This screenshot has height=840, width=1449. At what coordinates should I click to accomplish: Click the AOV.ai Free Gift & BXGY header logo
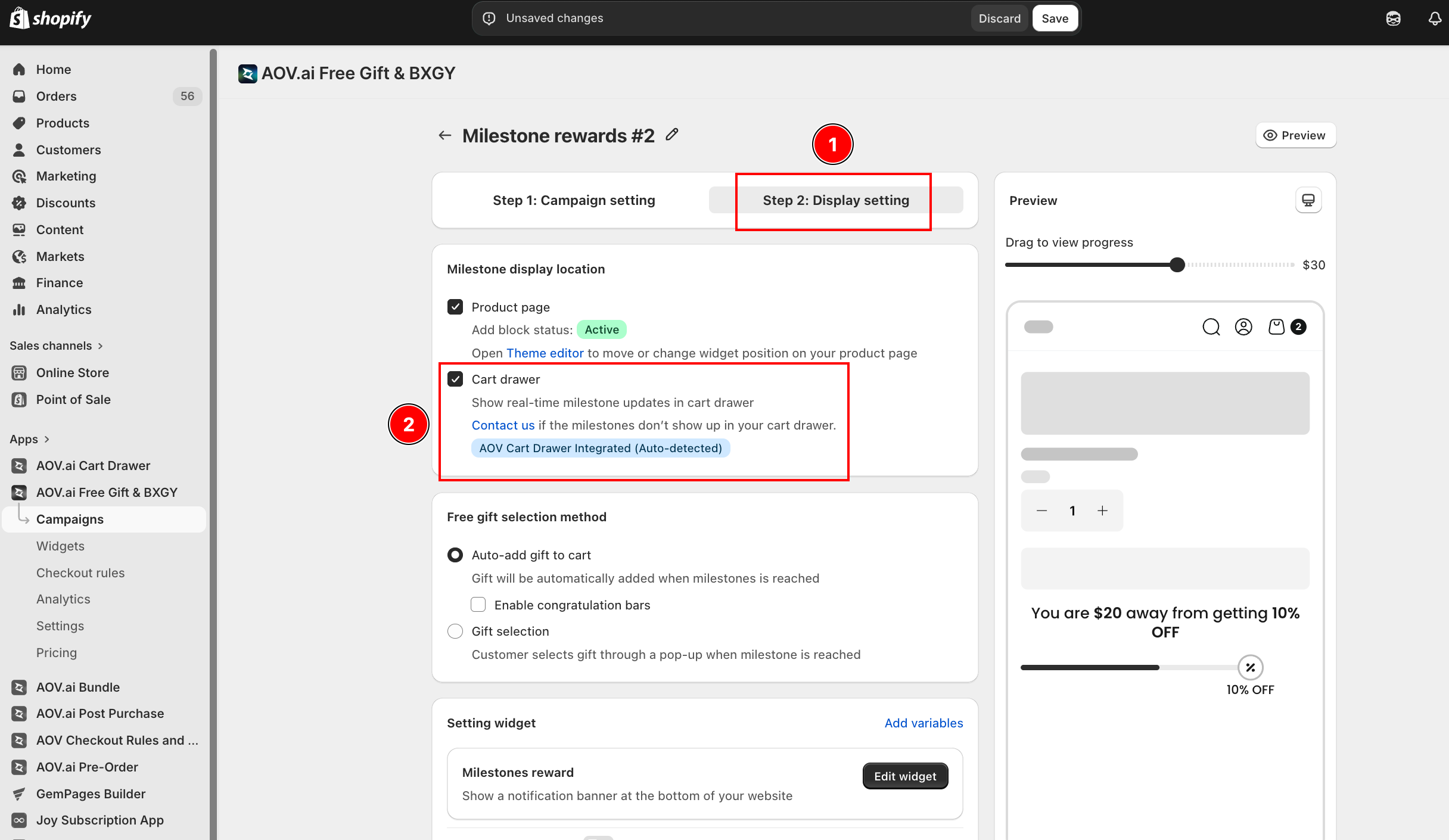[248, 73]
